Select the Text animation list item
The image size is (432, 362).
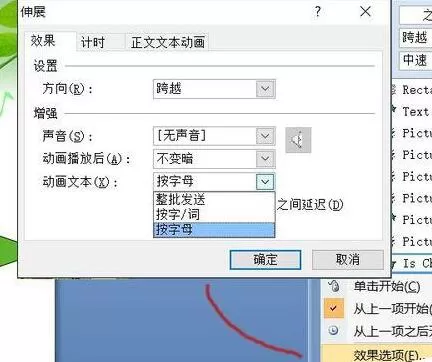point(412,112)
